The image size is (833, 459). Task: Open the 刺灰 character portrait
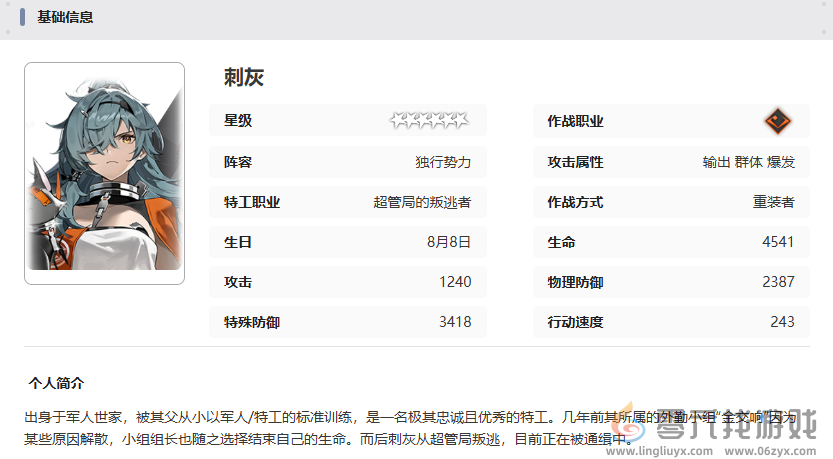coord(104,173)
